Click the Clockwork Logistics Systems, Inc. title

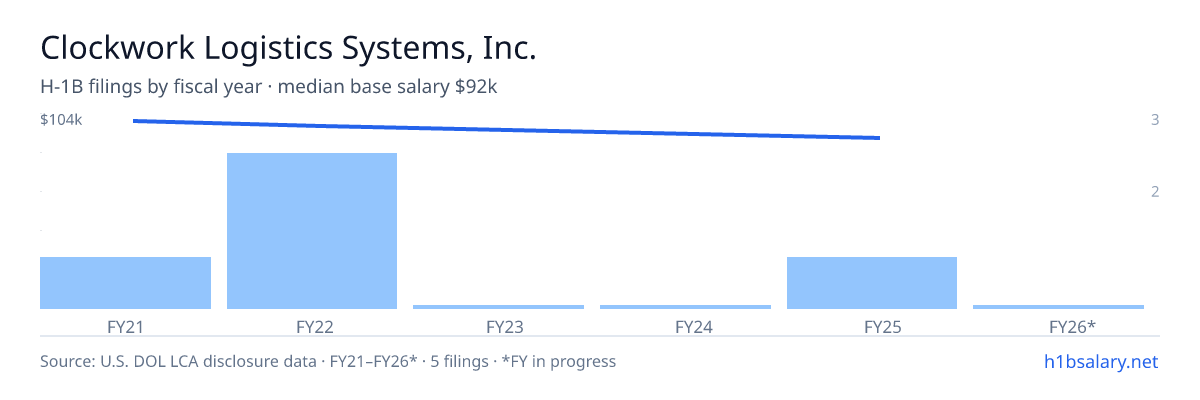click(x=289, y=48)
